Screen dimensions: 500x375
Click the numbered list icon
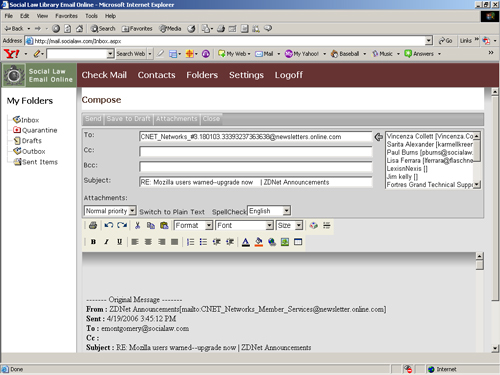tap(190, 242)
